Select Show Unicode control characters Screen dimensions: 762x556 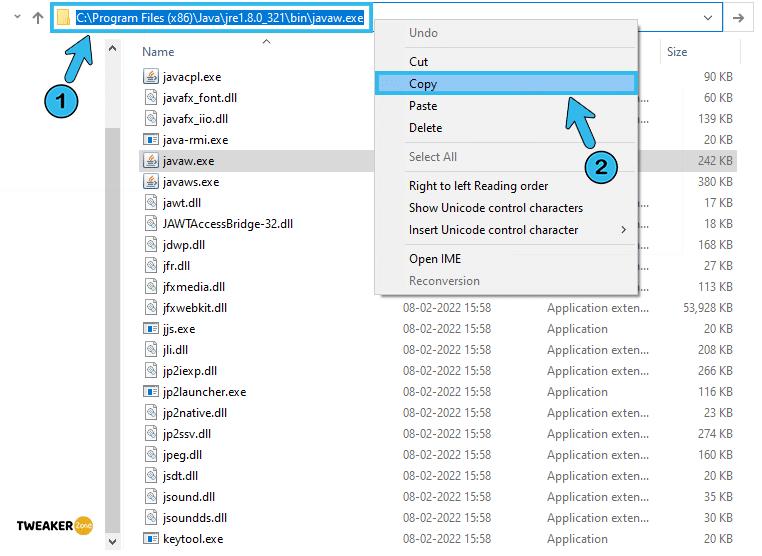[505, 208]
